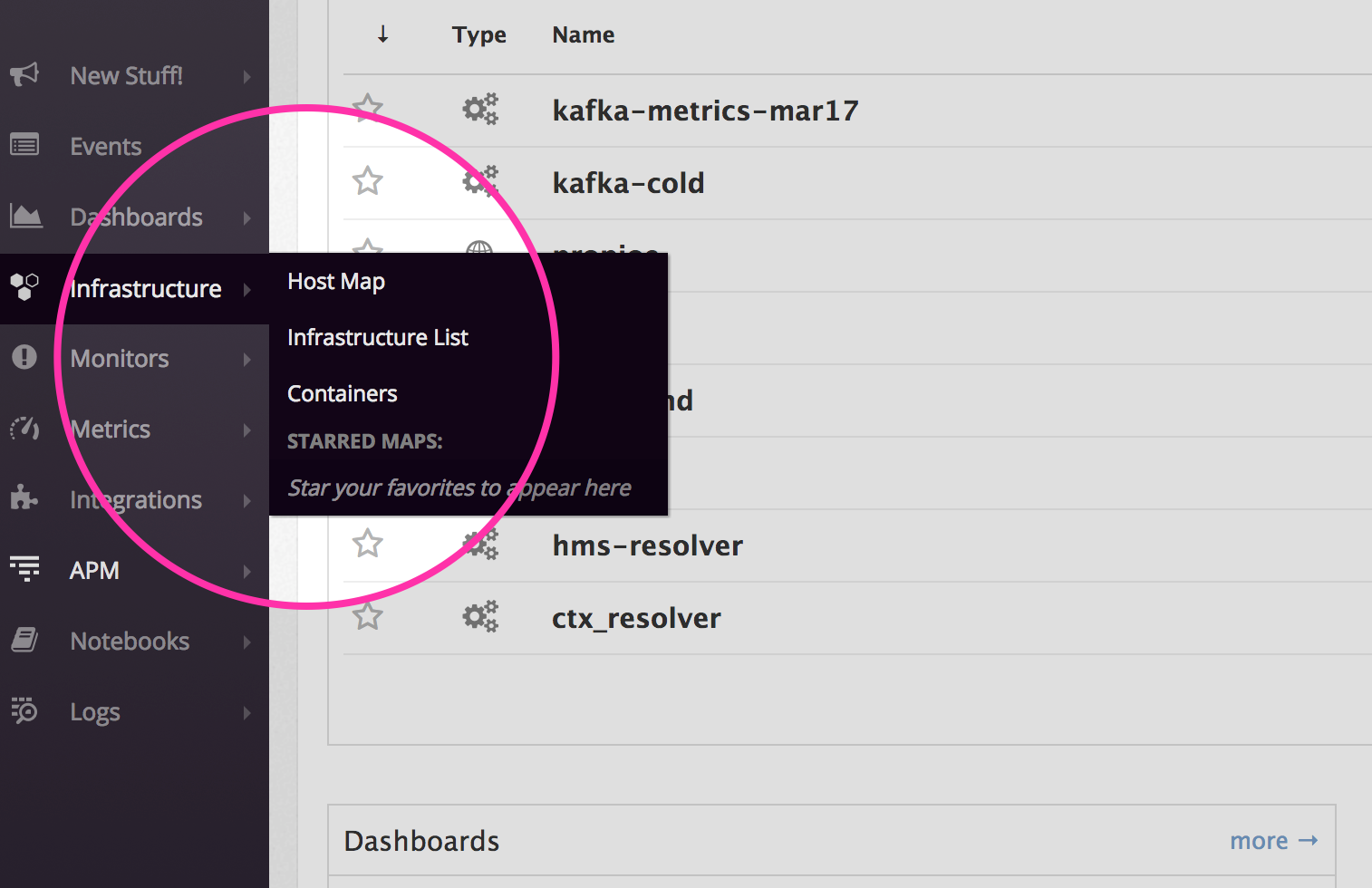
Task: Open the Host Map page
Action: tap(335, 281)
